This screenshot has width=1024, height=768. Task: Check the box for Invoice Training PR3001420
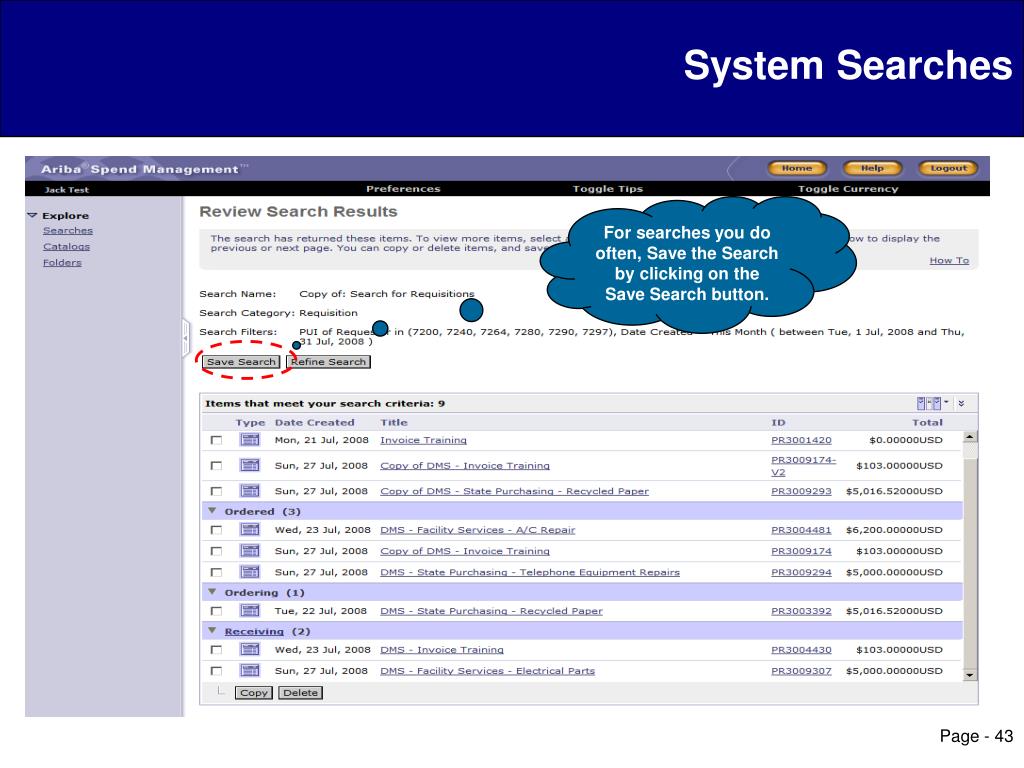point(216,440)
